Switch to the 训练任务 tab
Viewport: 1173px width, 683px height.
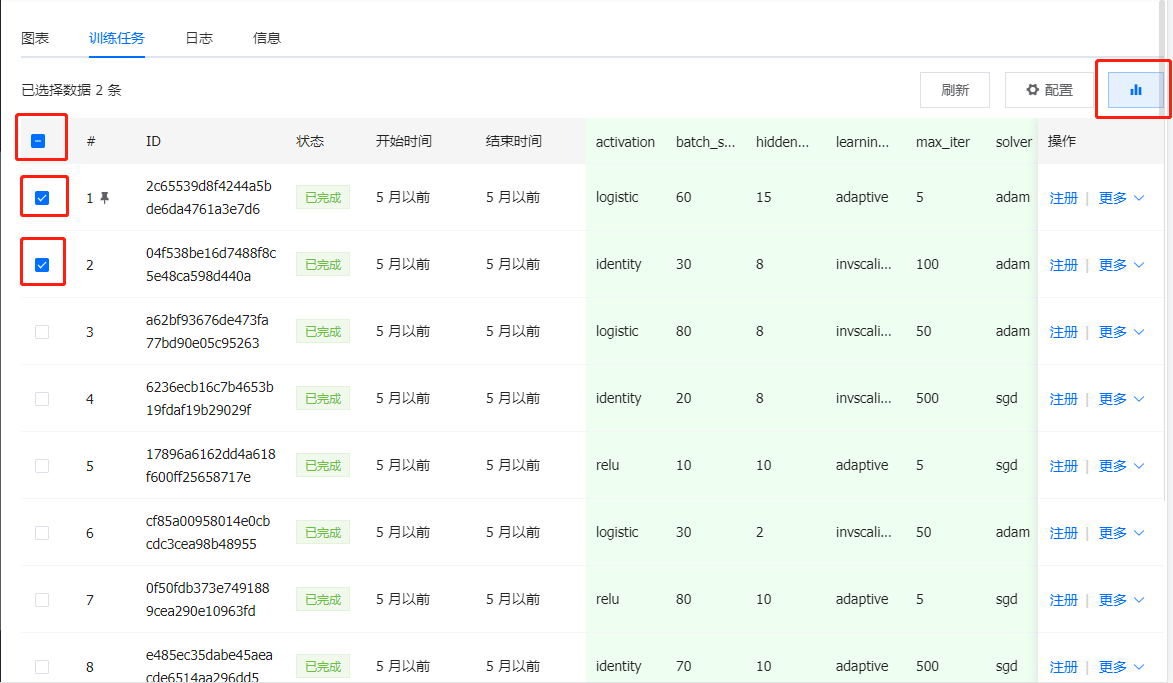[x=117, y=38]
